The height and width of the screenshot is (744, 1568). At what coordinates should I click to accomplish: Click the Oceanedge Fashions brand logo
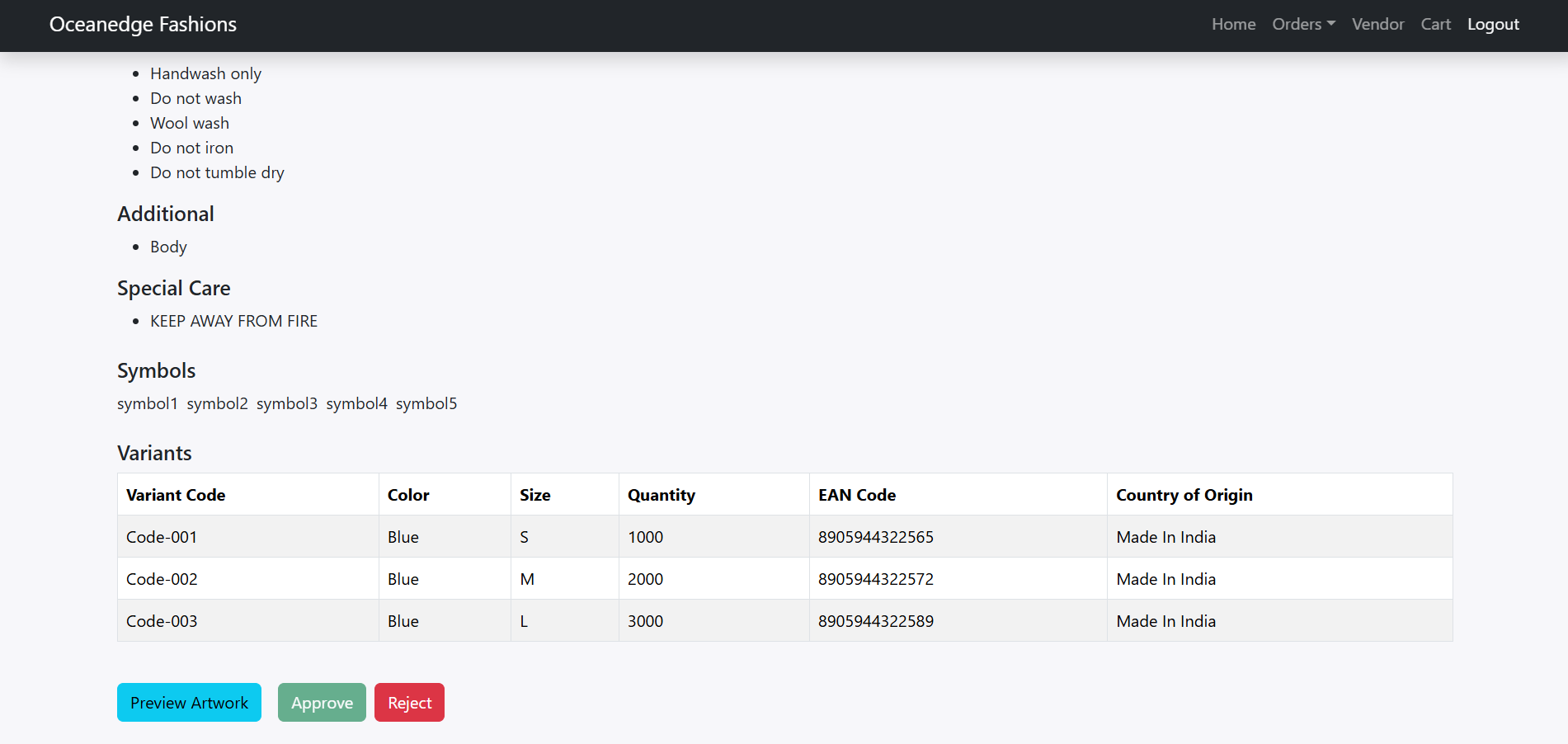143,25
